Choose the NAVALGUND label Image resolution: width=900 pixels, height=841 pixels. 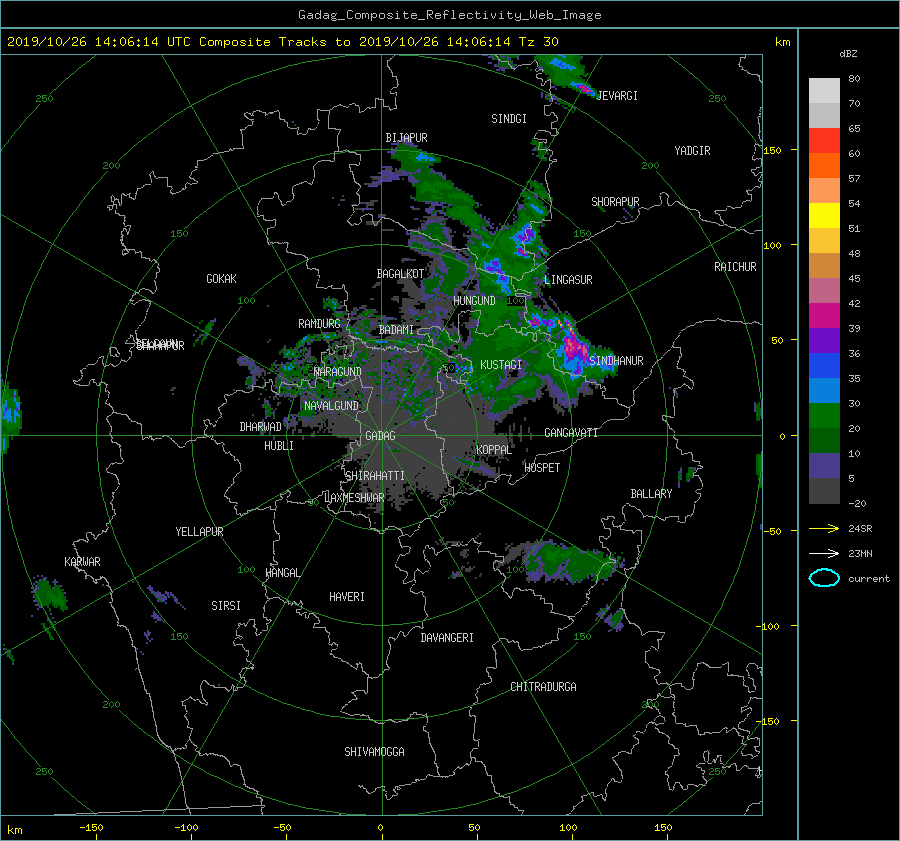pos(331,406)
